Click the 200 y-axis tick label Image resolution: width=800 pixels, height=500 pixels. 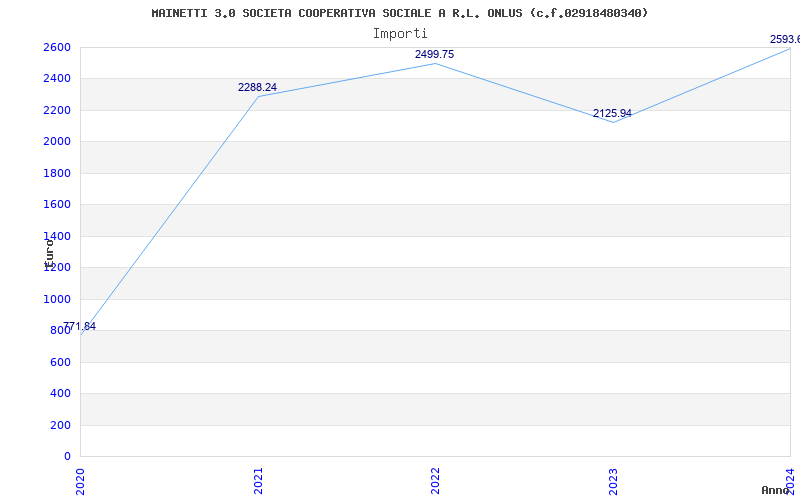pyautogui.click(x=60, y=425)
